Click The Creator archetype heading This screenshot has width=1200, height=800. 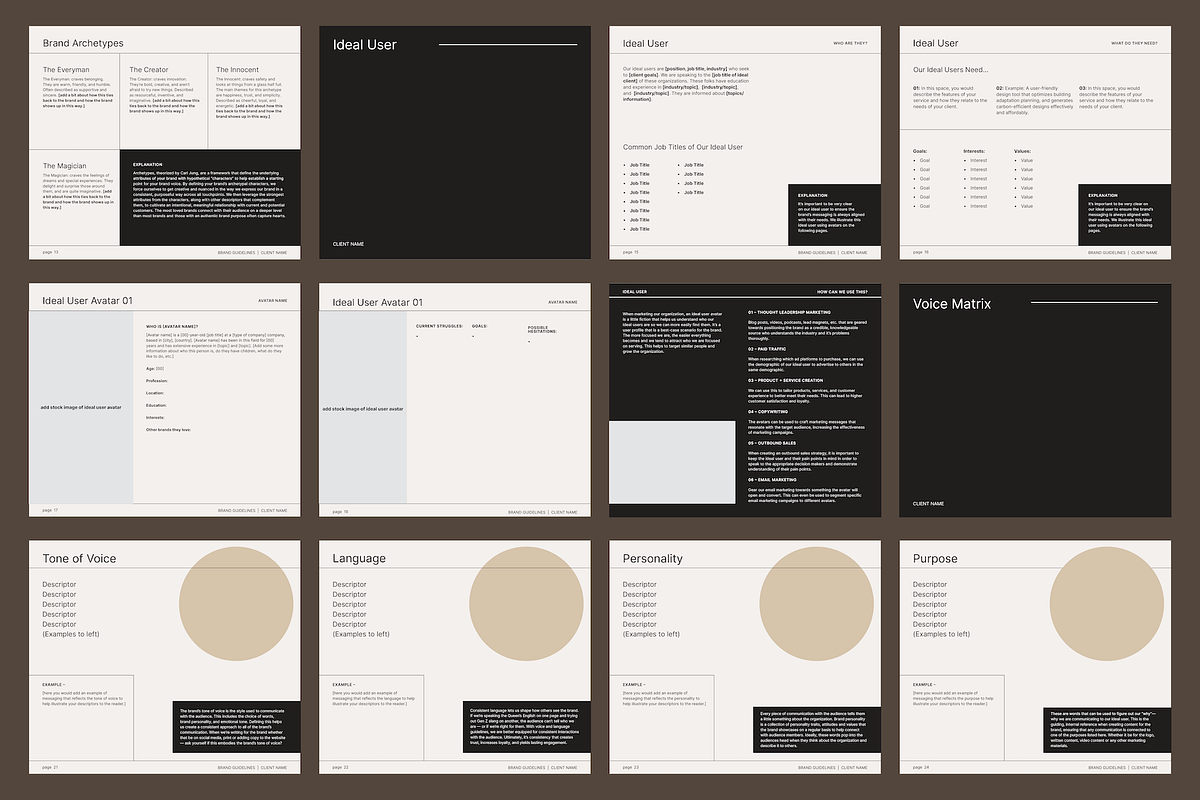pos(149,70)
